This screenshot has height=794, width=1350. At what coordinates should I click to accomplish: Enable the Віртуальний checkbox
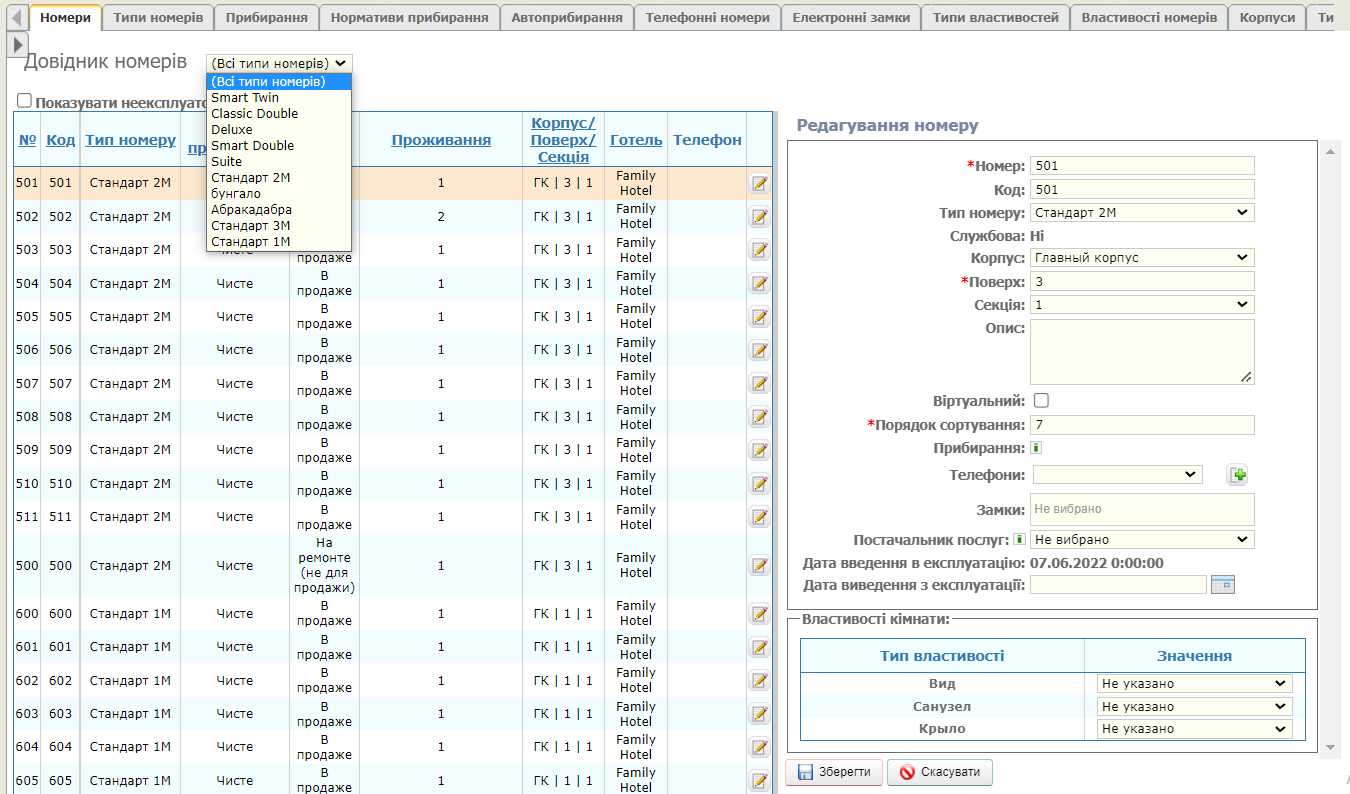click(1041, 401)
